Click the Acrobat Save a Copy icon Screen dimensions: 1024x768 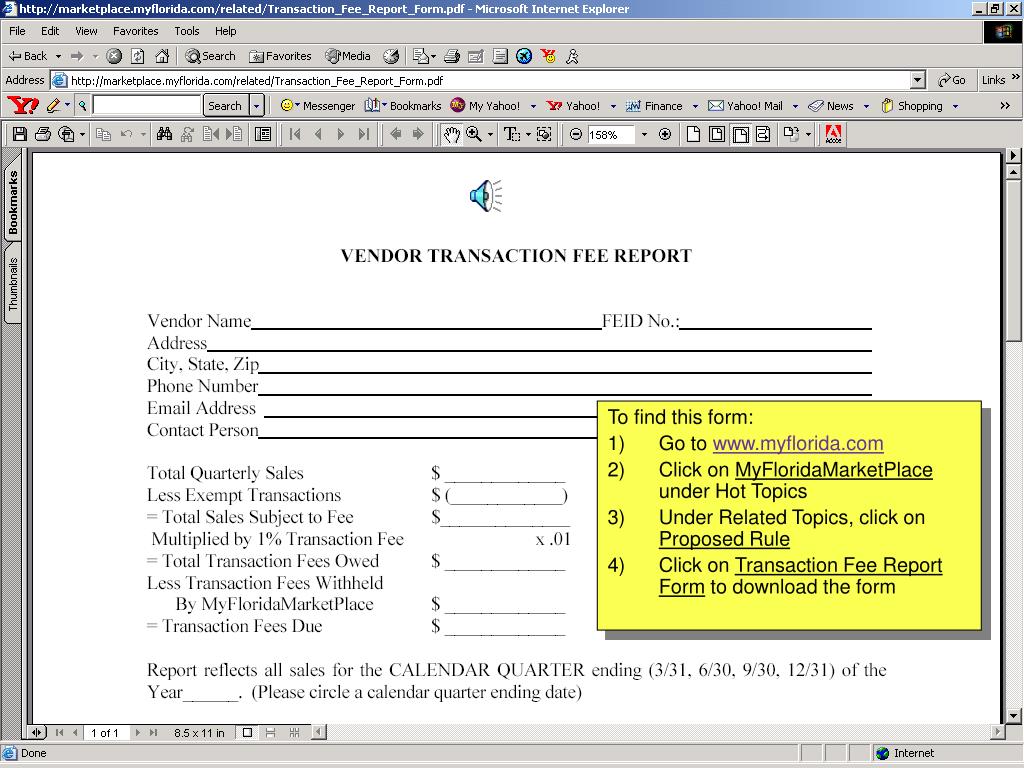pos(20,135)
